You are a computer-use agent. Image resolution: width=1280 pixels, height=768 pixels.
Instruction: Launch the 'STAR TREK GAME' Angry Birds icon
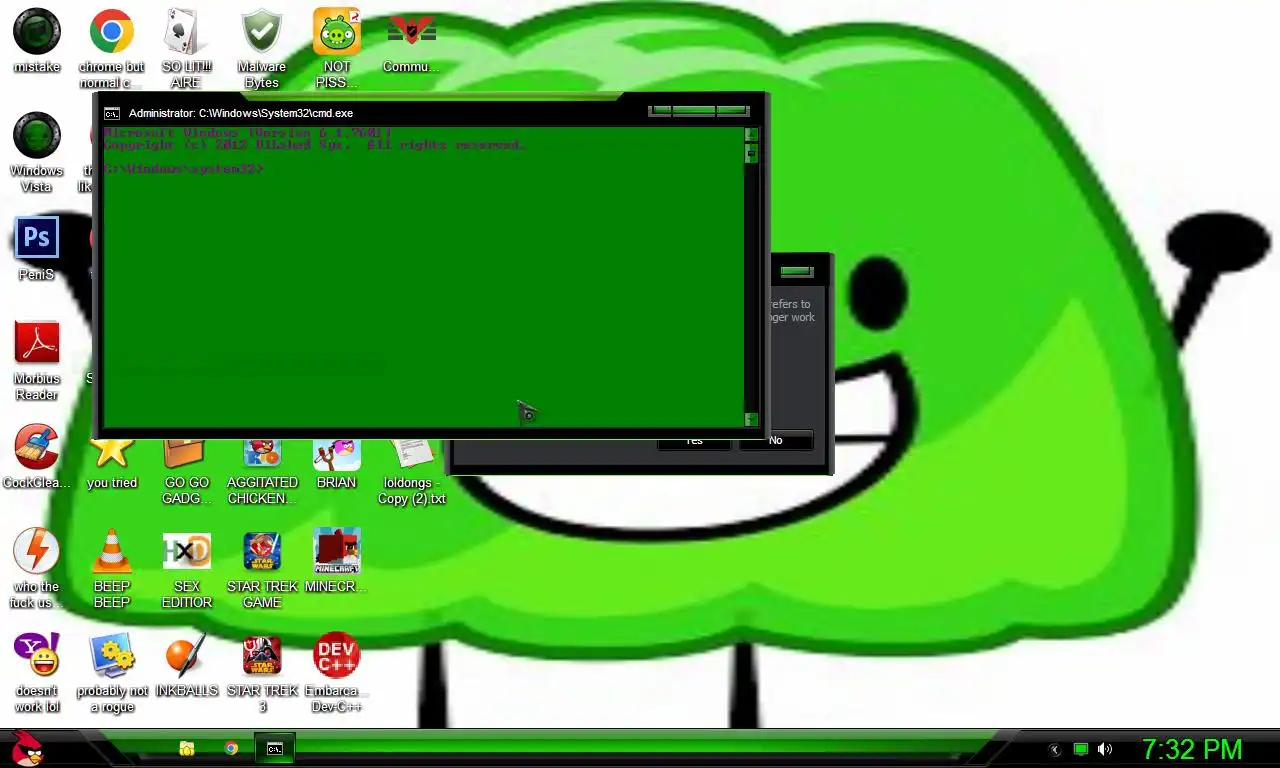pyautogui.click(x=262, y=568)
